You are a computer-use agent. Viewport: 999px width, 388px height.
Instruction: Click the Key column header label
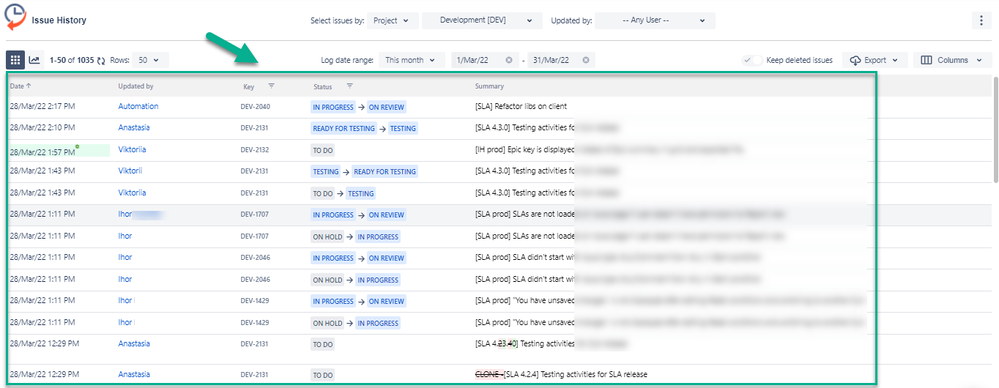248,86
